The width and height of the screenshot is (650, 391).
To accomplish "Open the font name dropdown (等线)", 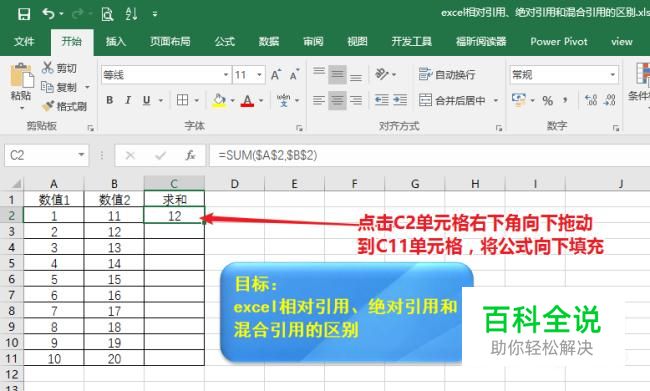I will click(x=226, y=75).
